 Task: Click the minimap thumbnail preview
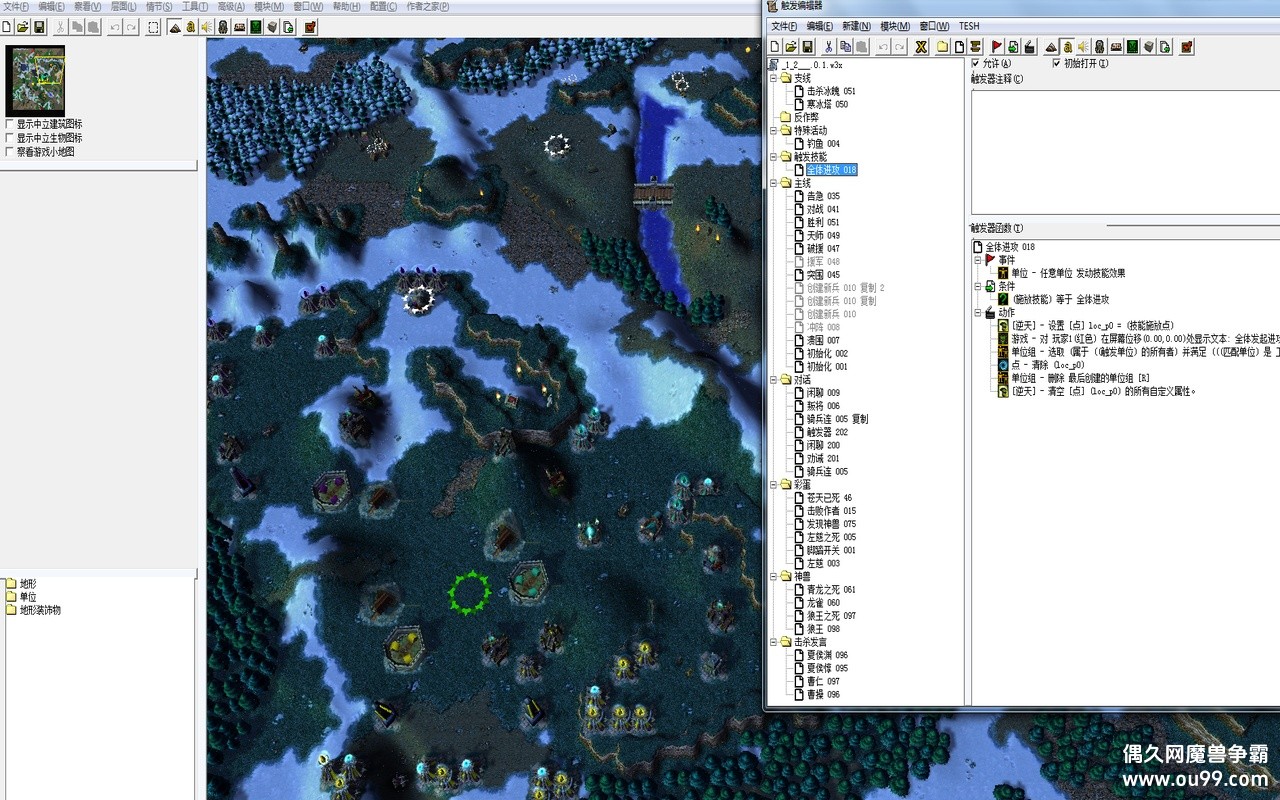pyautogui.click(x=35, y=80)
